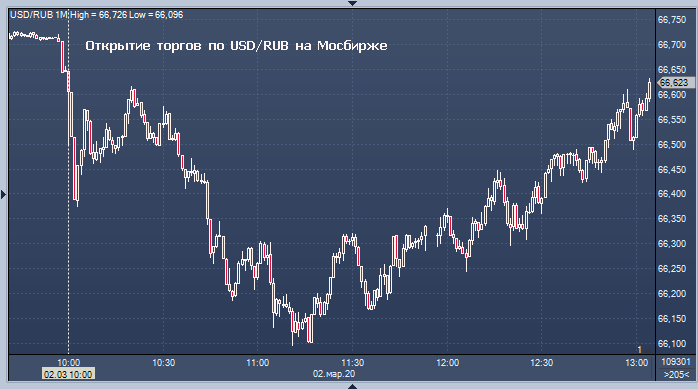Select the 02.03 10:00 cursor date label
This screenshot has width=698, height=389.
(x=68, y=374)
